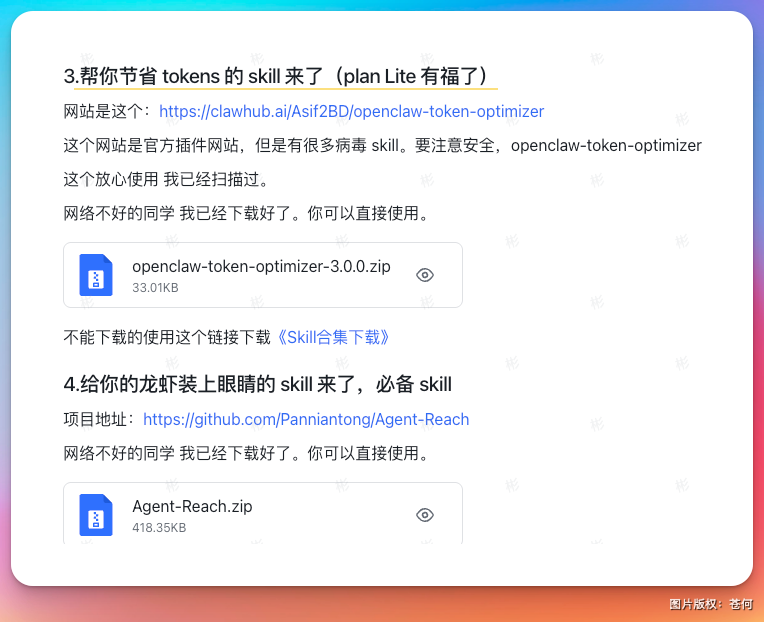The image size is (764, 622).
Task: Click the paragraph starting 这个网站是官方插件网站
Action: click(x=382, y=145)
